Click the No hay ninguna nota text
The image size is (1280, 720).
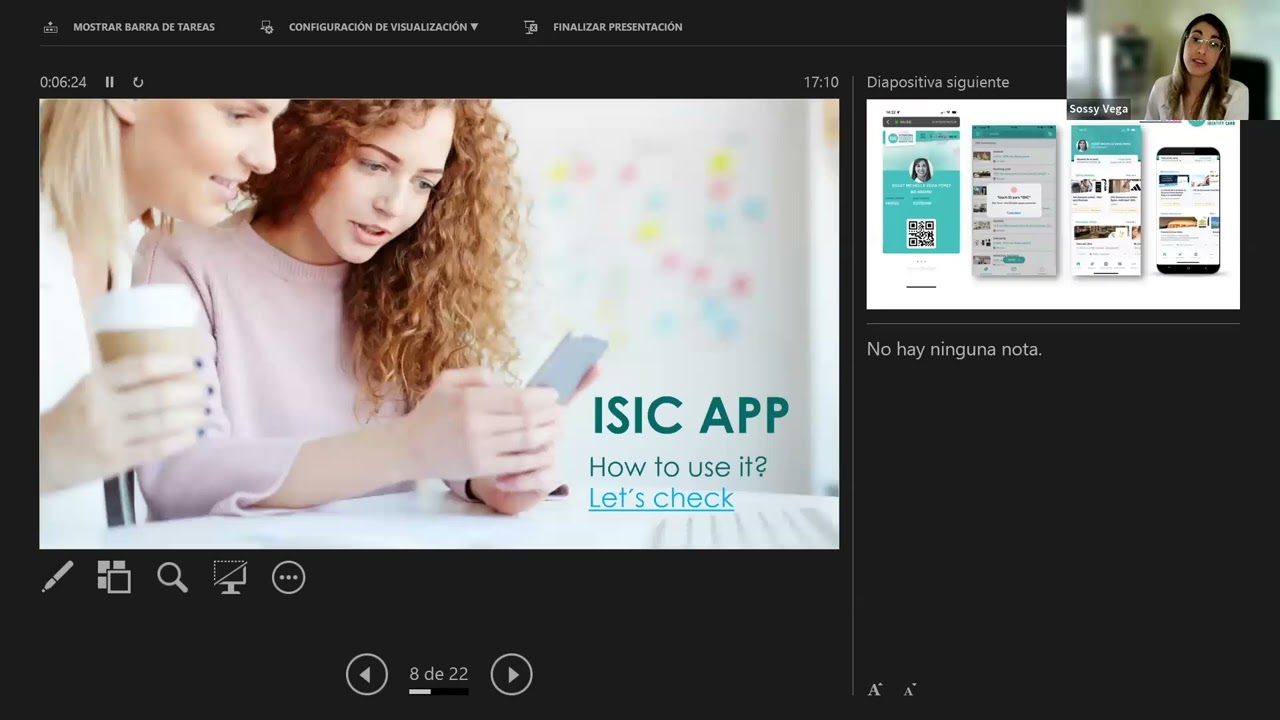(x=954, y=349)
